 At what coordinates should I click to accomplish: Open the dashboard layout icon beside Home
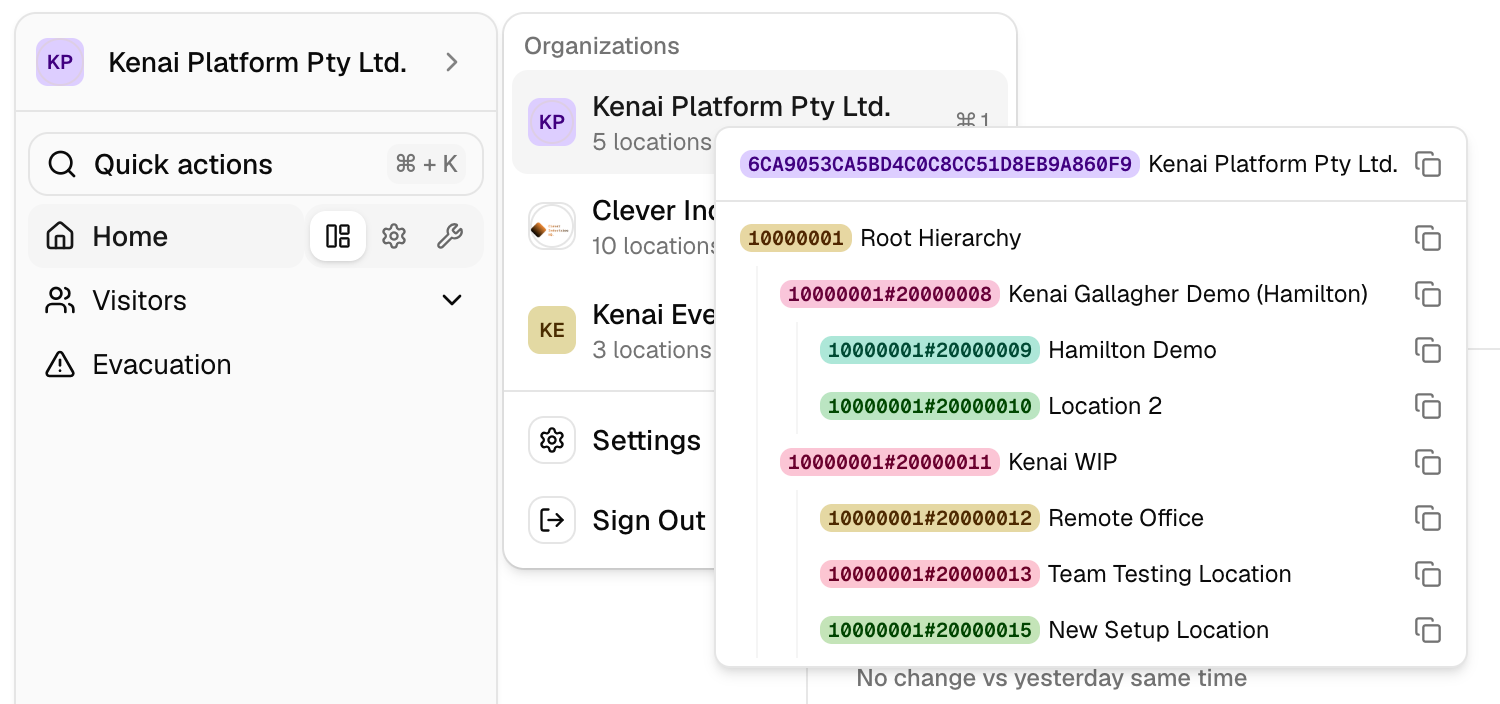point(338,237)
